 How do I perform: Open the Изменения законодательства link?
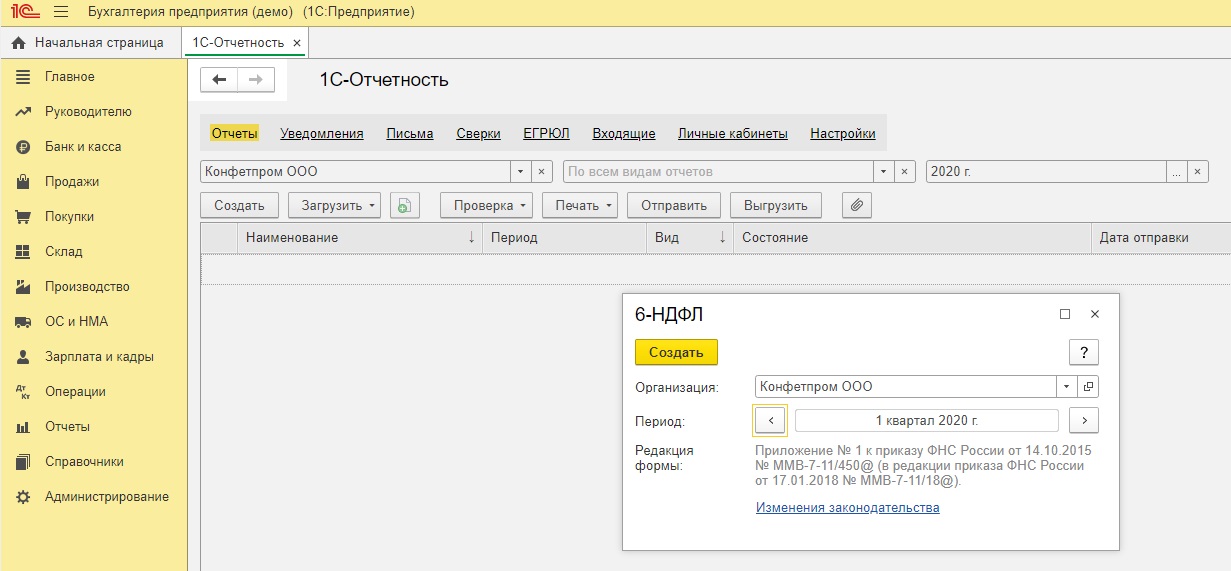point(848,508)
